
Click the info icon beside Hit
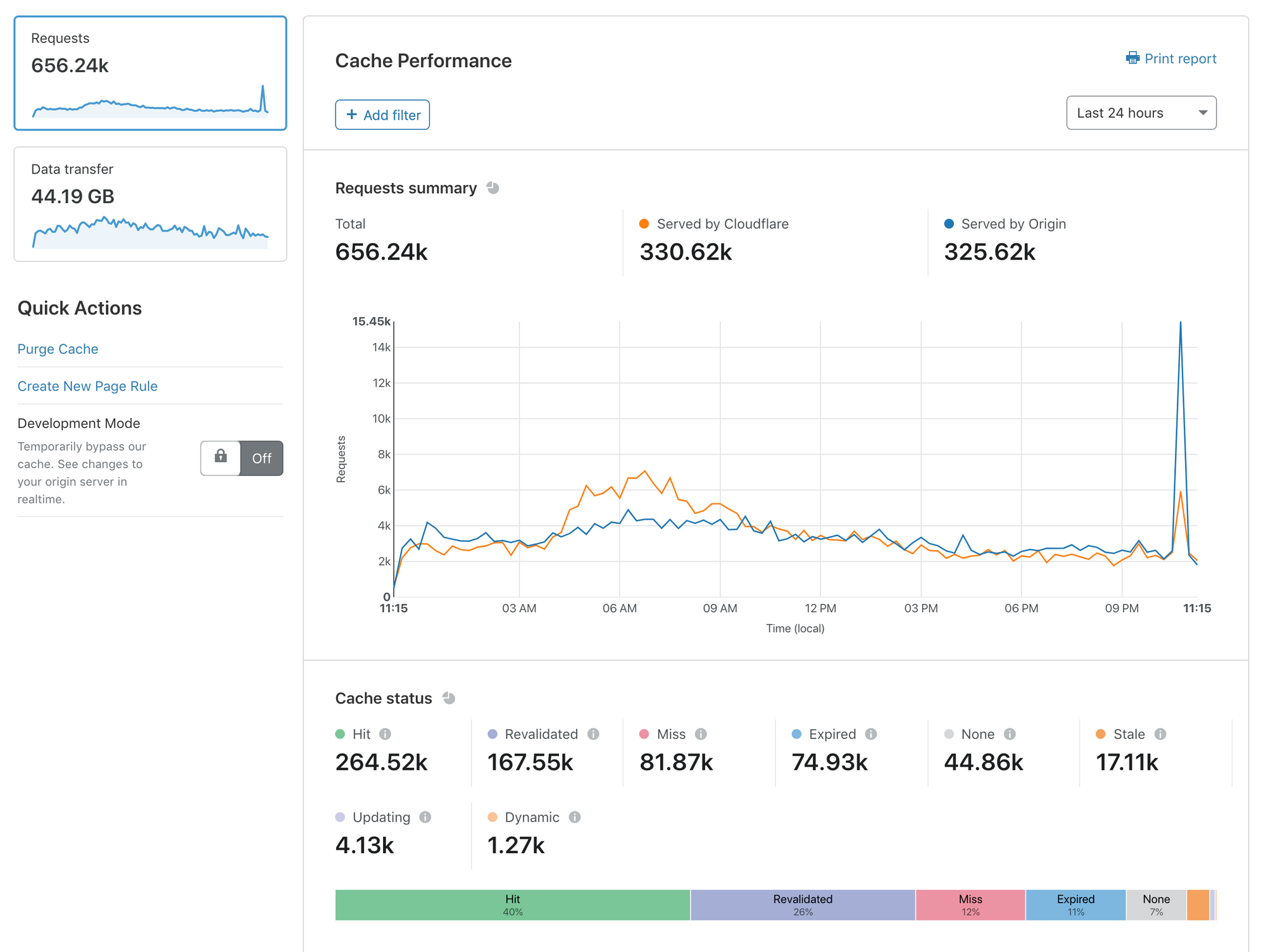pyautogui.click(x=387, y=734)
